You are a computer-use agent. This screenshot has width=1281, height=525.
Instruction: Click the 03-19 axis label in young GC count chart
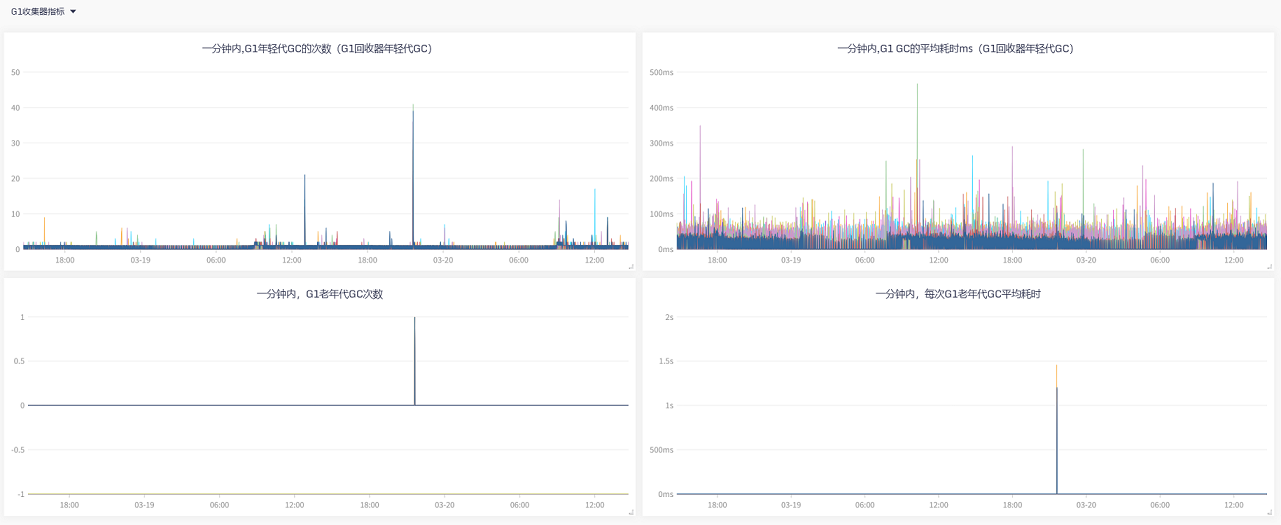(140, 260)
